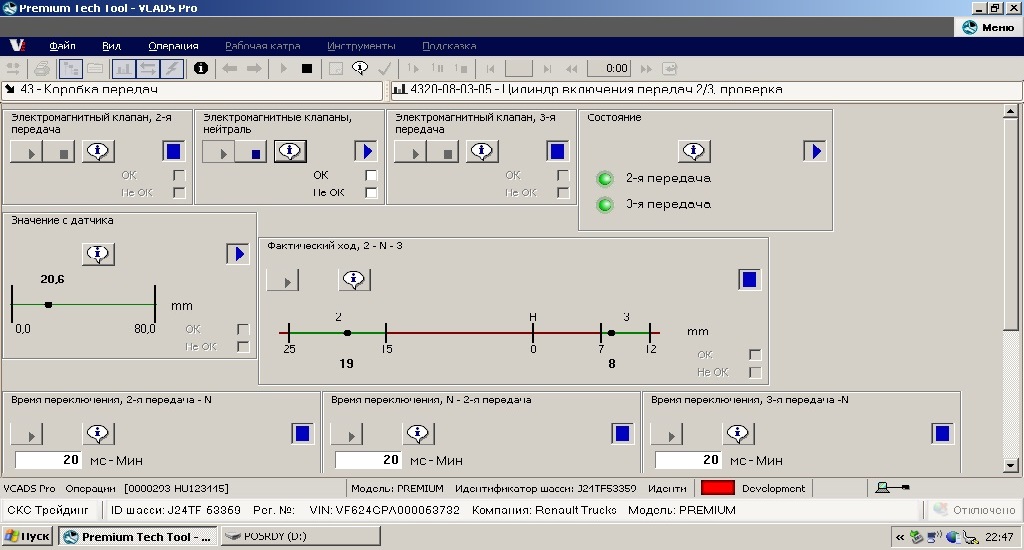Viewport: 1024px width, 550px height.
Task: Click the bar chart toolbar icon
Action: (x=123, y=69)
